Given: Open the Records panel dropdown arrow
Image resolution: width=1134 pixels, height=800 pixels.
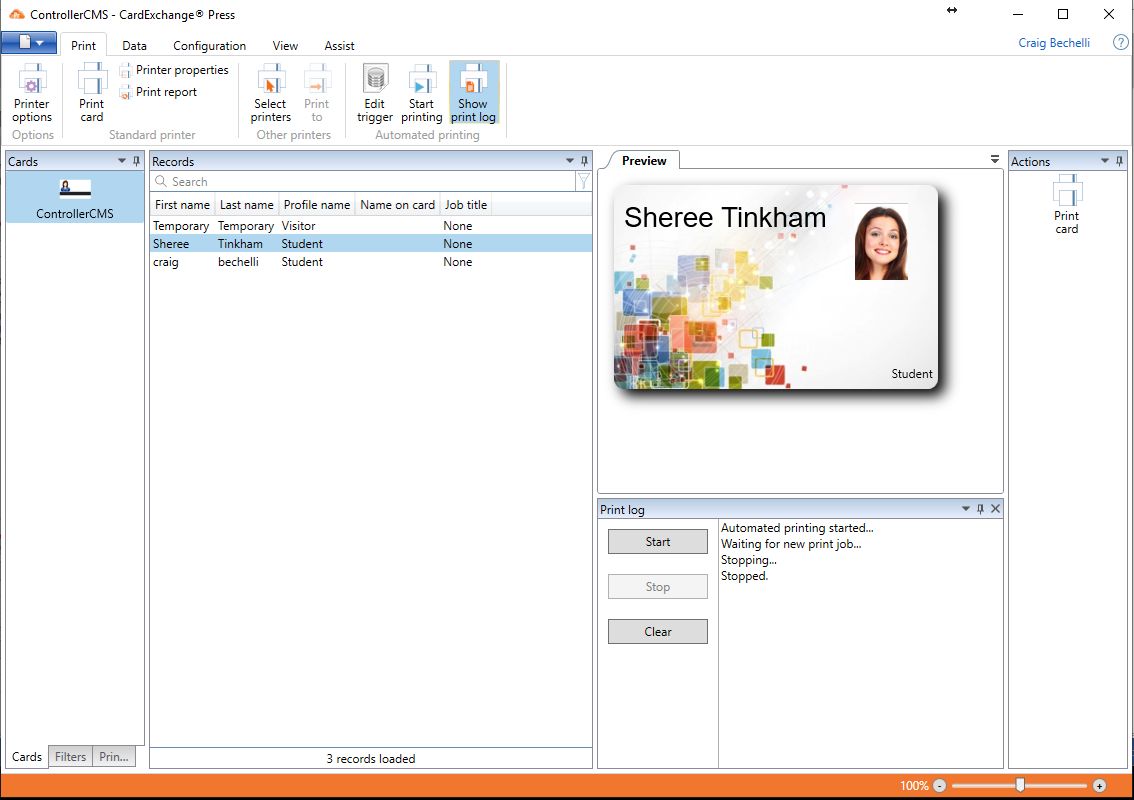Looking at the screenshot, I should [x=570, y=161].
